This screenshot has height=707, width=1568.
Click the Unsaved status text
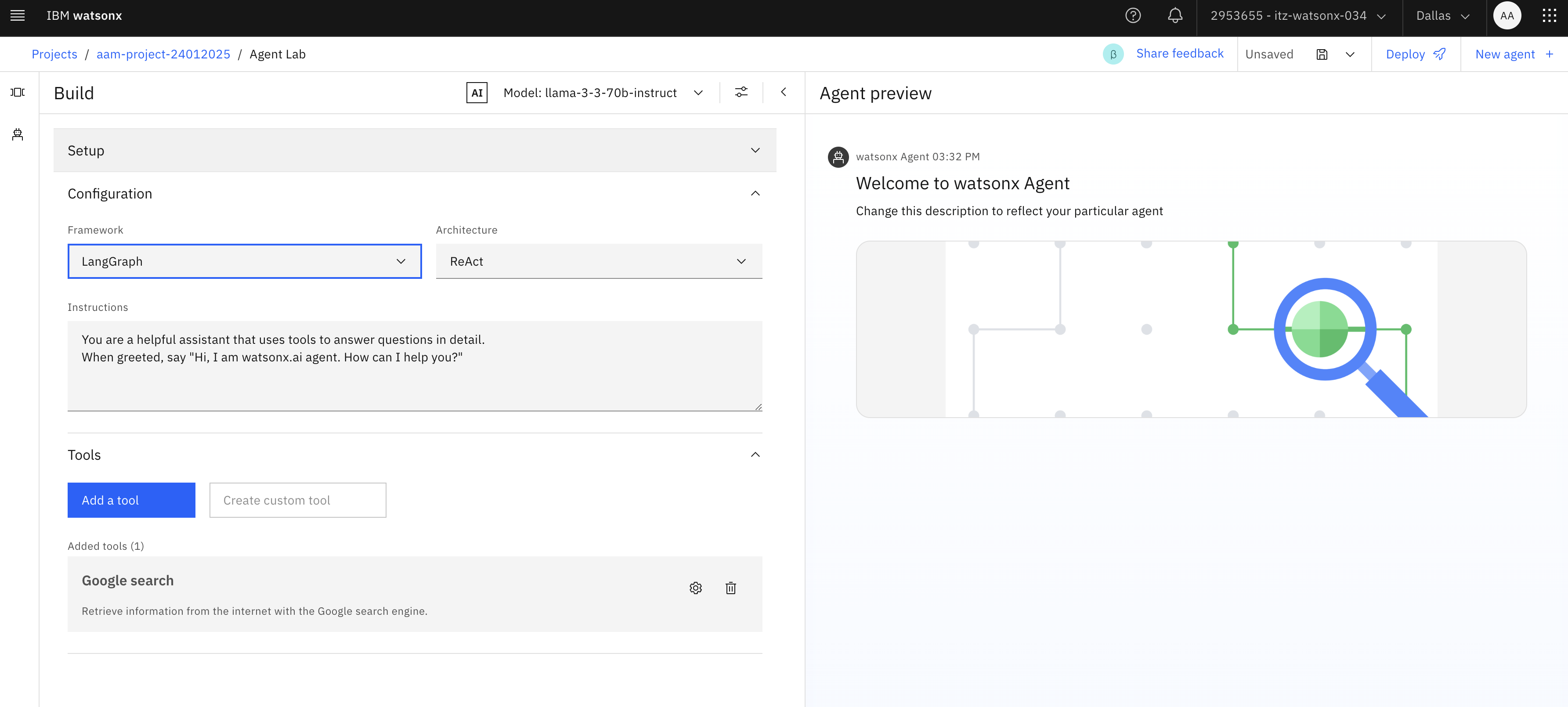click(1269, 54)
